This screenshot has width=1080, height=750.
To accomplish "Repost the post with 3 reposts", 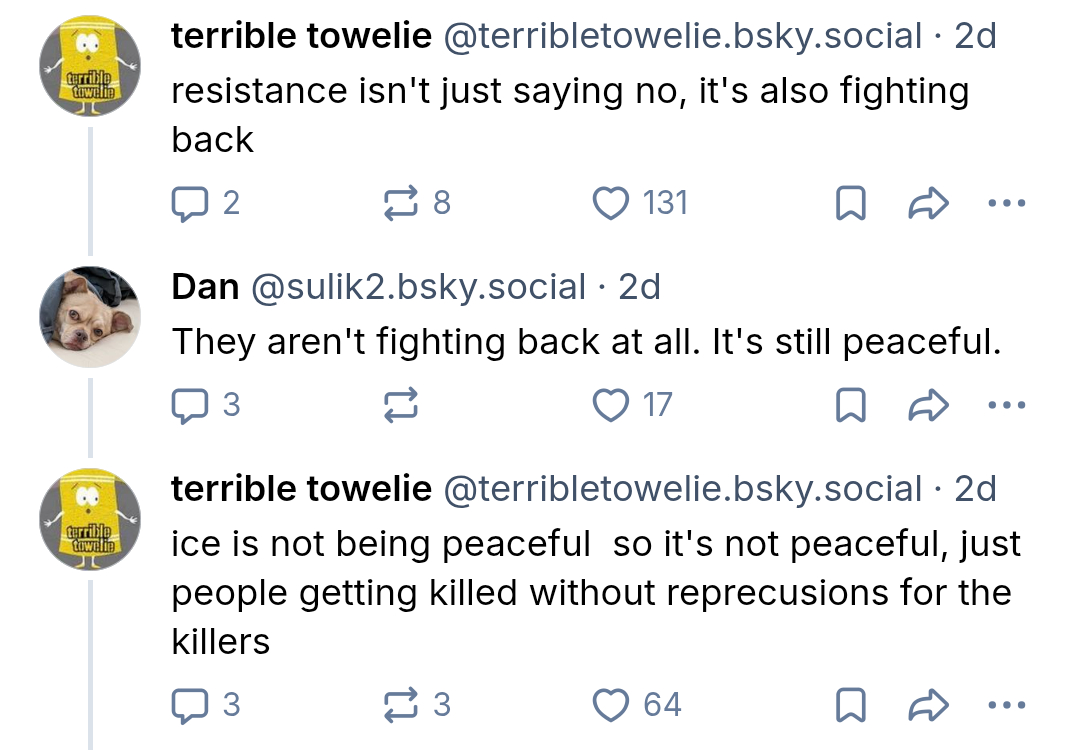I will pyautogui.click(x=402, y=705).
